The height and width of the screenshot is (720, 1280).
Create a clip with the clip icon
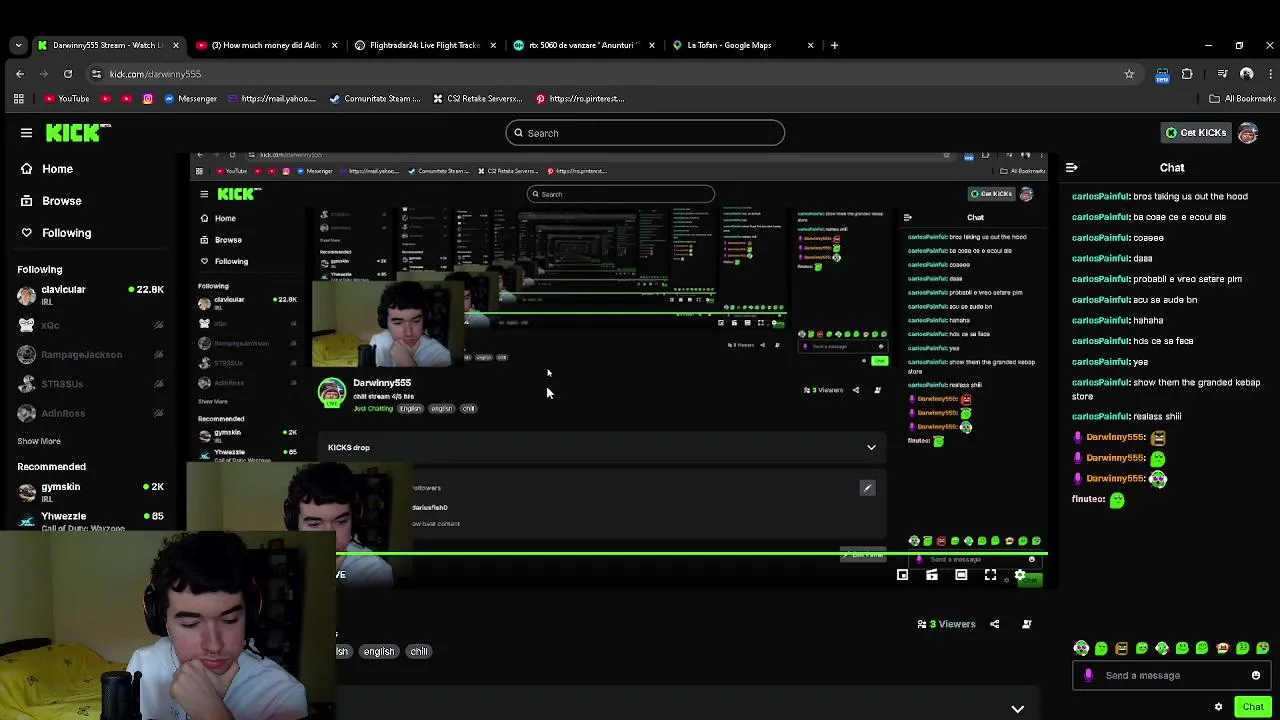pos(932,575)
